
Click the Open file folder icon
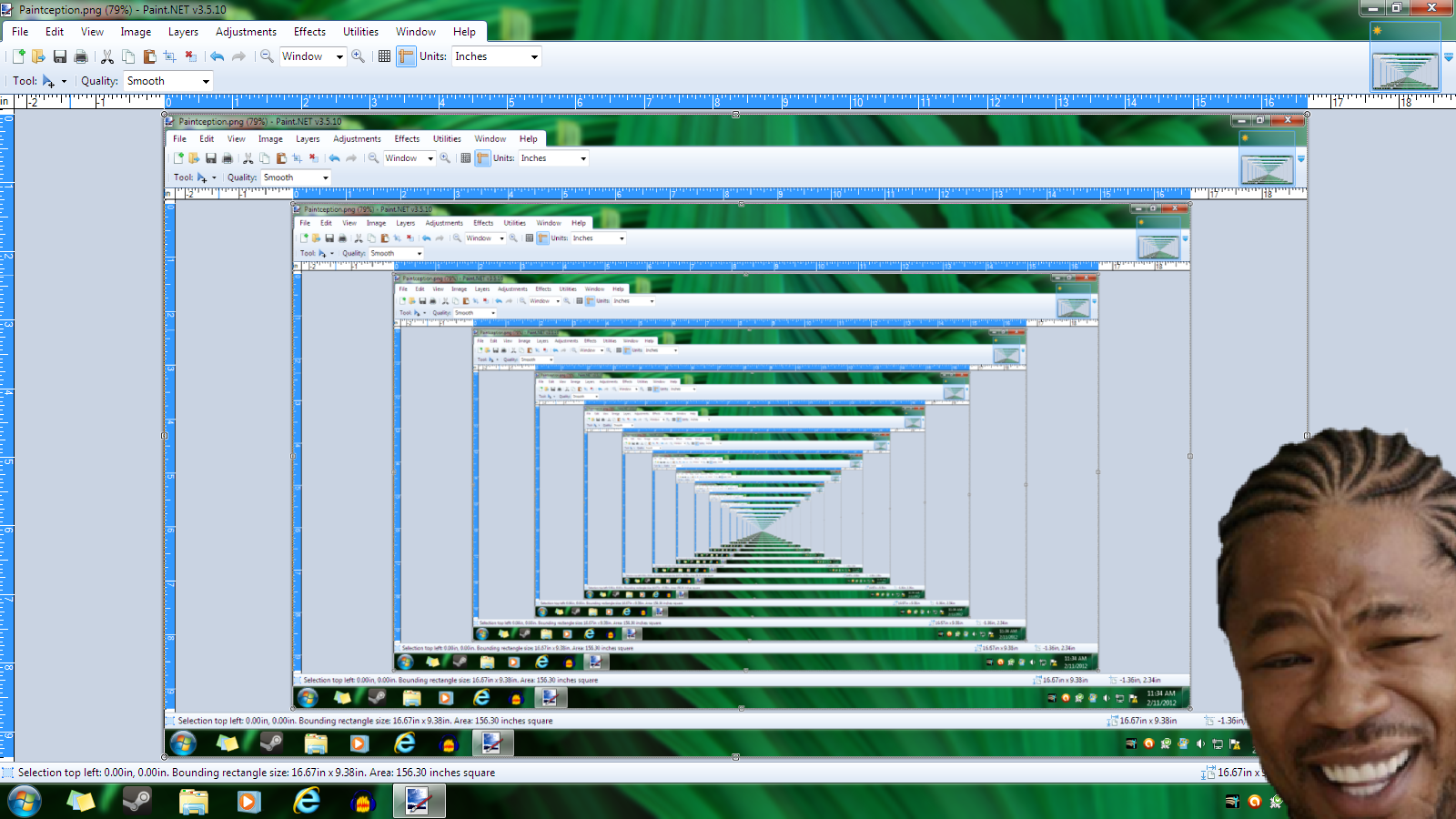(x=38, y=56)
